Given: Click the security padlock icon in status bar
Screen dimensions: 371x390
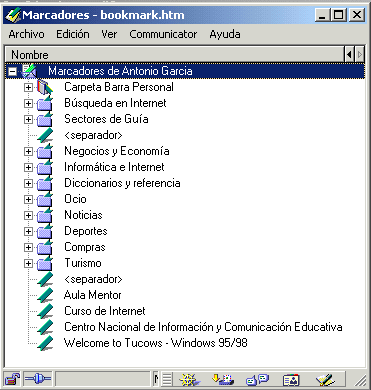Looking at the screenshot, I should pyautogui.click(x=12, y=379).
